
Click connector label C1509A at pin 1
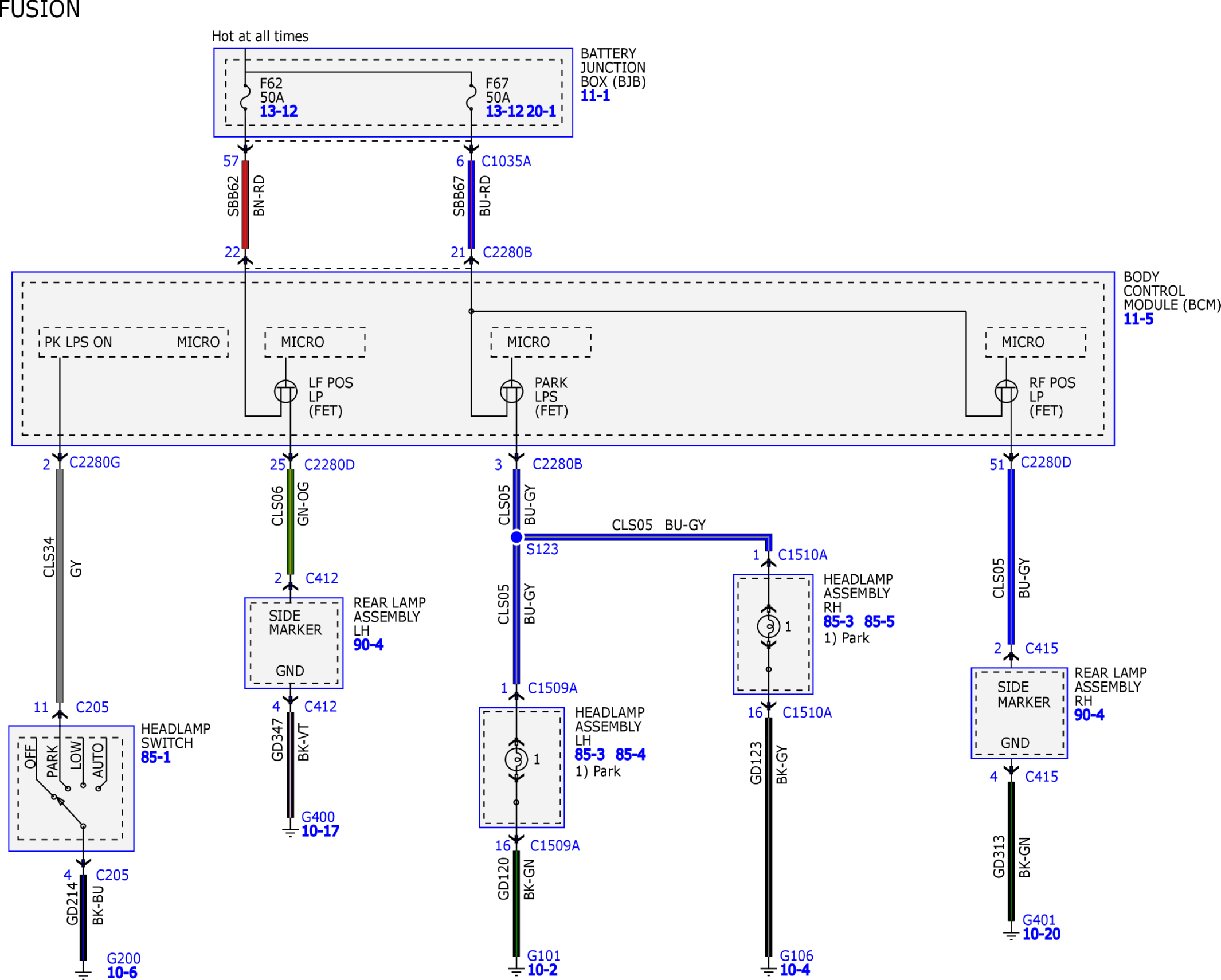[552, 688]
